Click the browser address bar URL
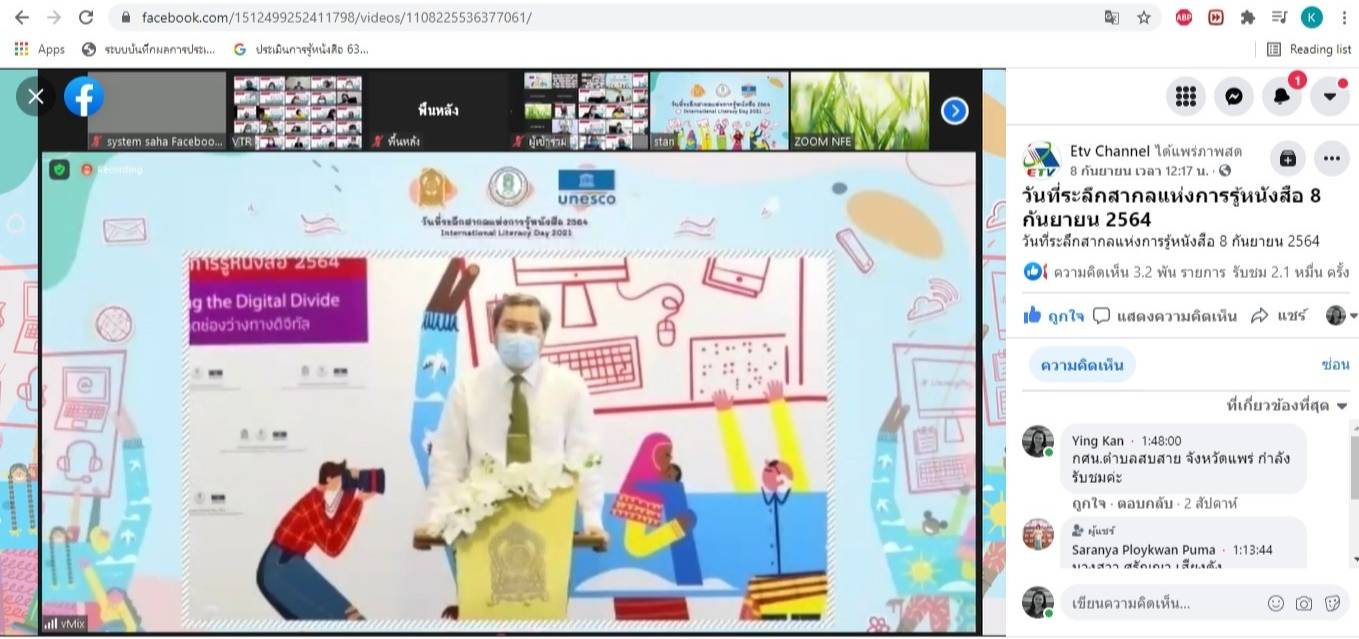Image resolution: width=1359 pixels, height=639 pixels. [336, 17]
